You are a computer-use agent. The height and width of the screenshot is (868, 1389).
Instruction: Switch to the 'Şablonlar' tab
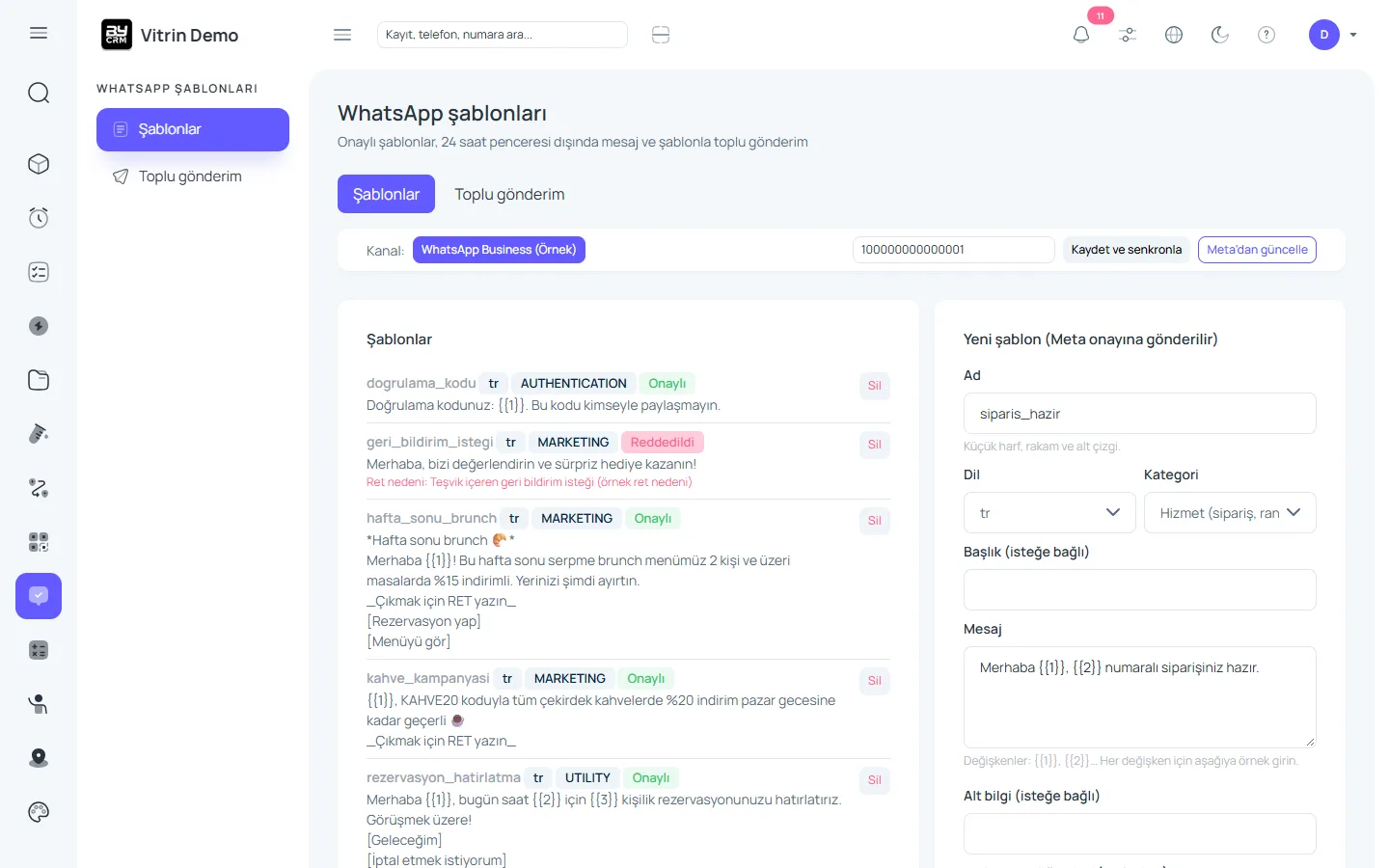(386, 194)
